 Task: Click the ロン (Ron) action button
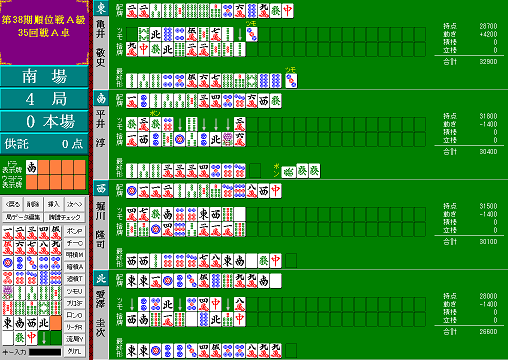74,315
